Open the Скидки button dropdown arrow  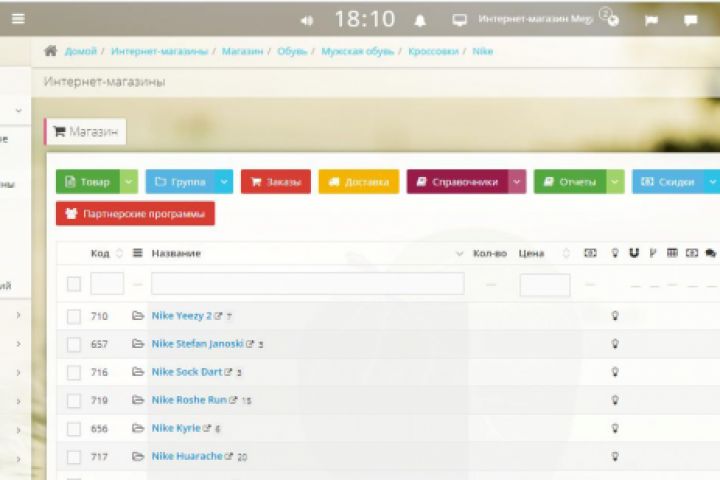click(x=712, y=182)
